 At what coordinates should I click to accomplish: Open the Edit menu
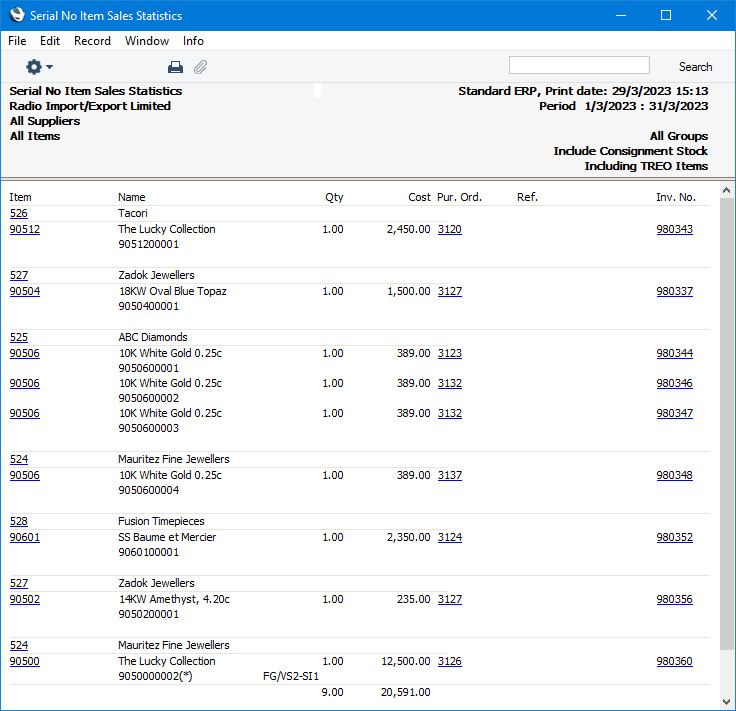tap(50, 41)
